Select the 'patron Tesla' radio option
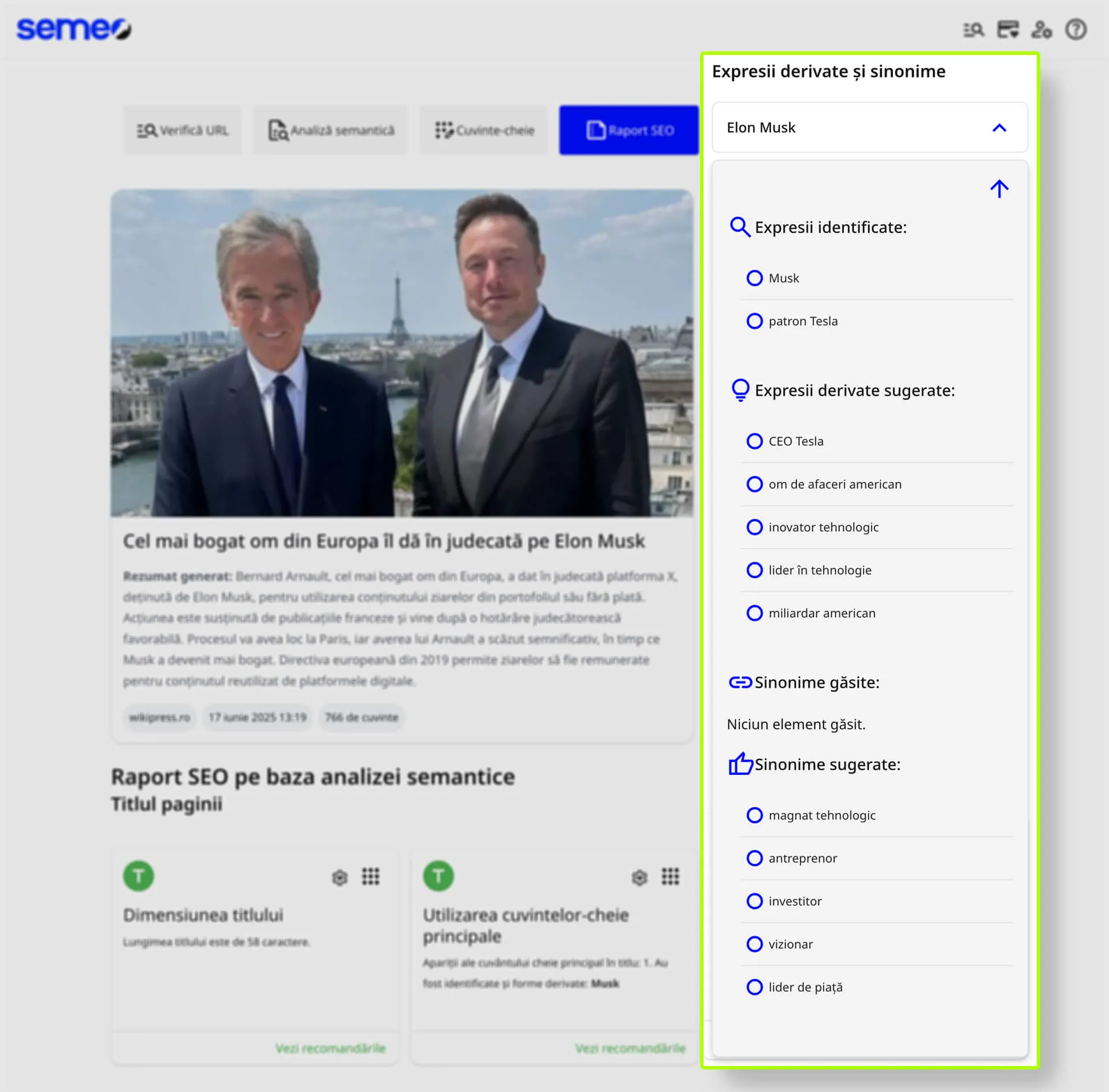The width and height of the screenshot is (1109, 1092). (754, 321)
